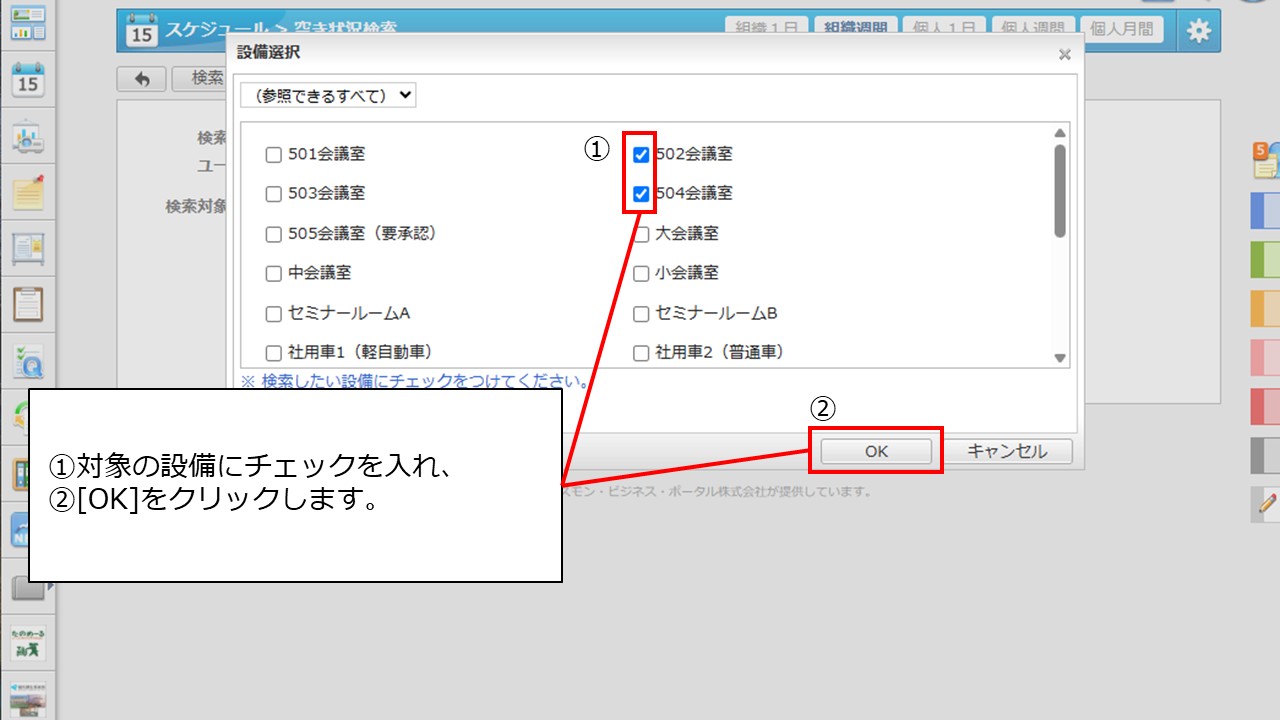
Task: Check the 501会議室 checkbox
Action: click(x=273, y=155)
